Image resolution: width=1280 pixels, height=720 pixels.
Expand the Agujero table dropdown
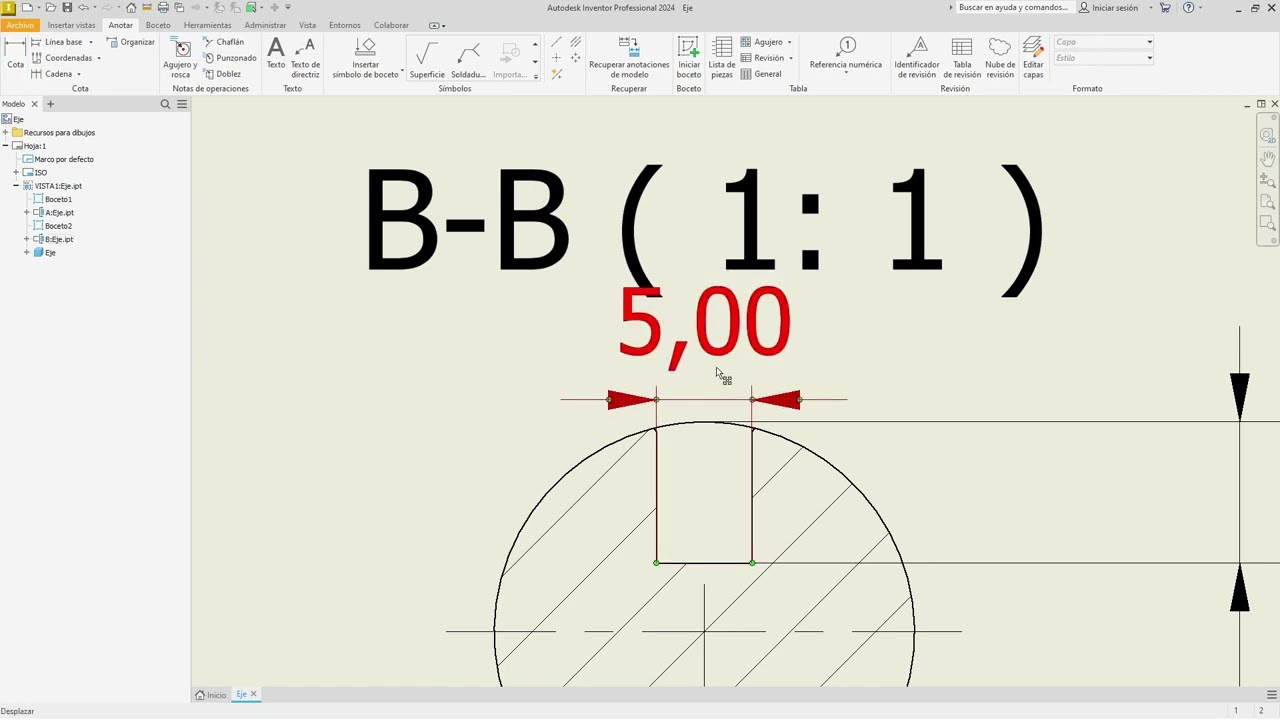[790, 42]
